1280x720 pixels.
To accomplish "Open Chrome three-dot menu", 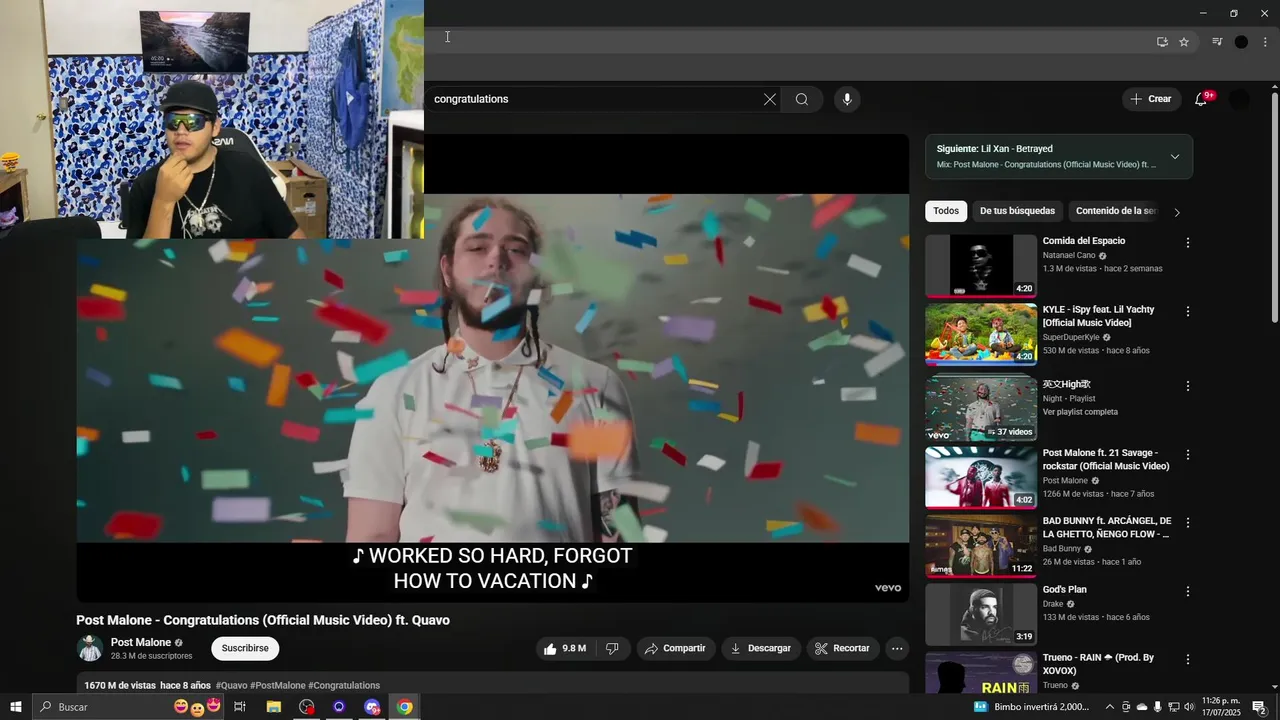I will (x=1265, y=42).
